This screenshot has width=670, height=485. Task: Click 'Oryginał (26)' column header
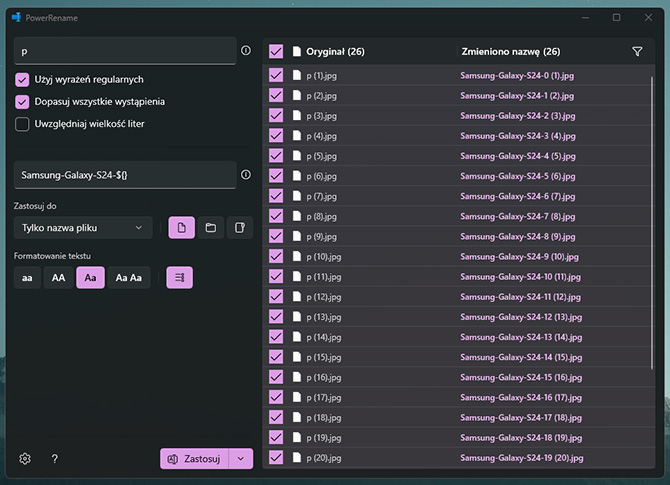tap(335, 52)
